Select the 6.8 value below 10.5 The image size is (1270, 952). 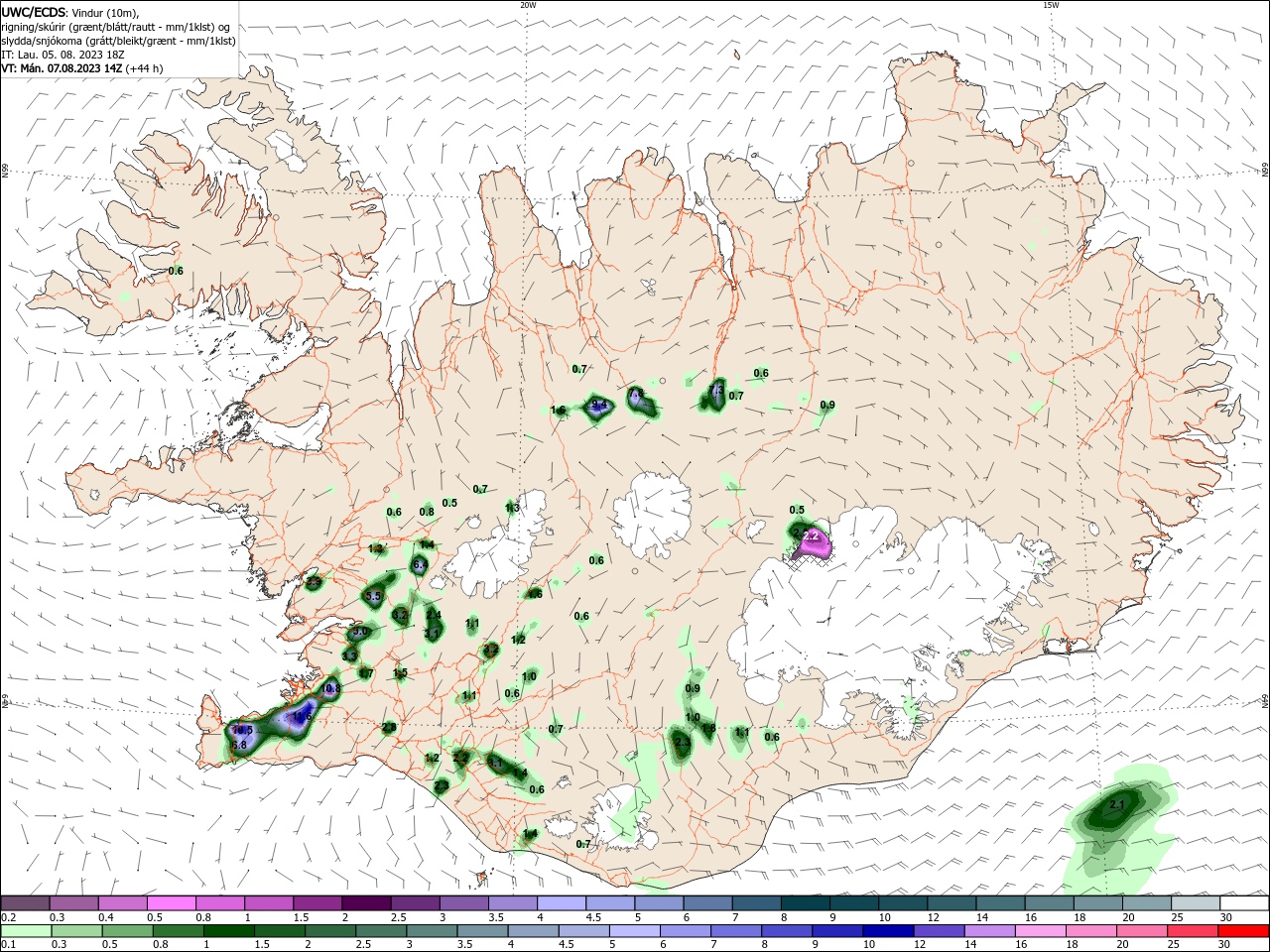[239, 745]
